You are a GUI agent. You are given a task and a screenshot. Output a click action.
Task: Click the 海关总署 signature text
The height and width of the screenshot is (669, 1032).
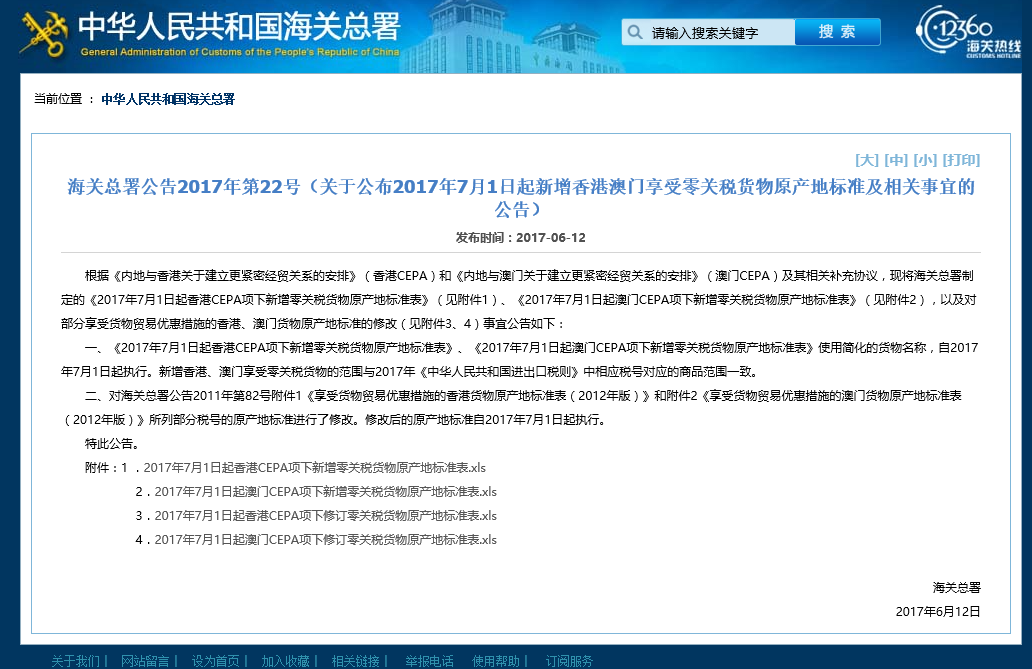tap(956, 587)
